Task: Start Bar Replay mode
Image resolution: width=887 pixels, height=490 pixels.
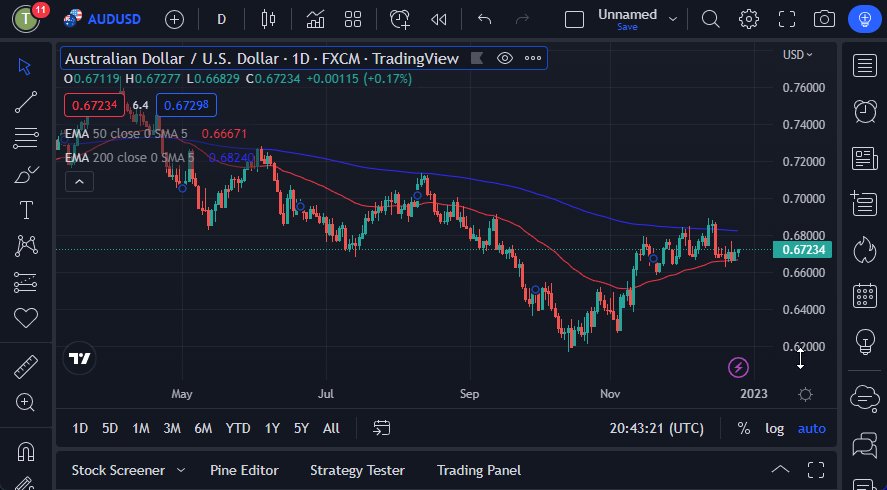Action: coord(438,19)
